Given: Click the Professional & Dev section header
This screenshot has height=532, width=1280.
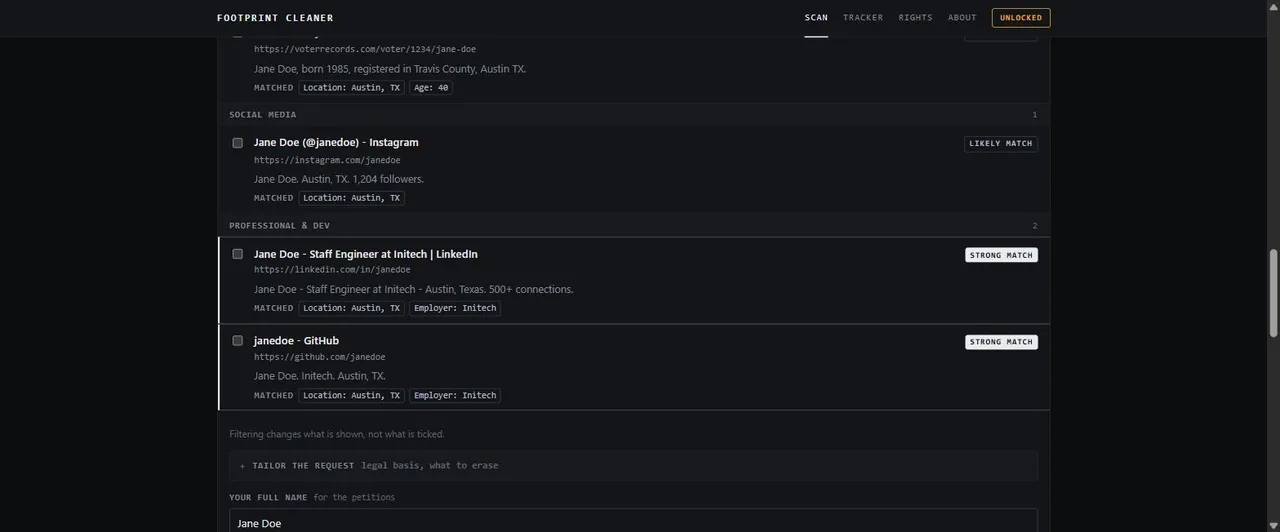Looking at the screenshot, I should [x=633, y=226].
